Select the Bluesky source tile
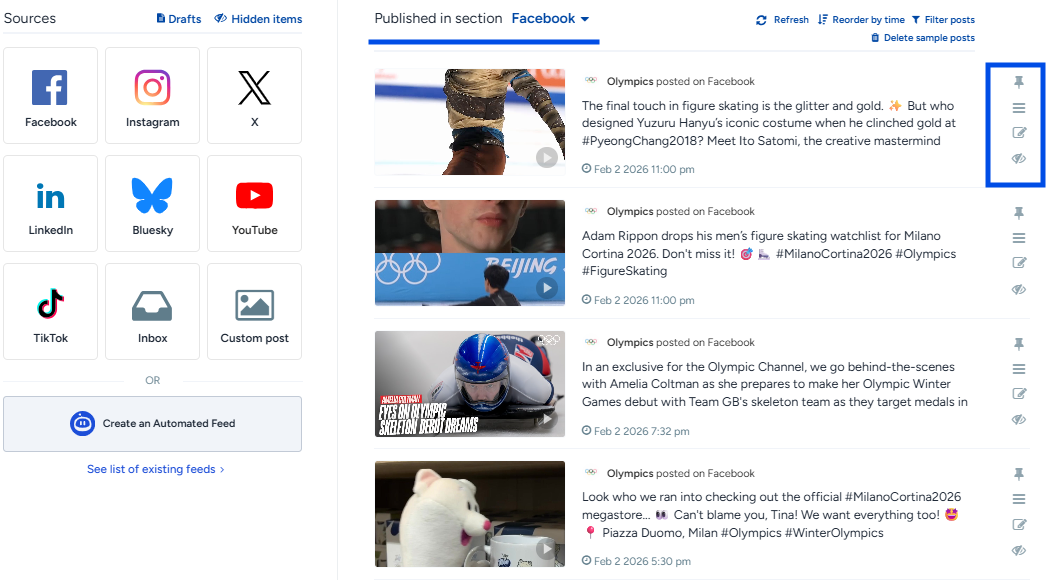Image resolution: width=1055 pixels, height=580 pixels. point(153,203)
